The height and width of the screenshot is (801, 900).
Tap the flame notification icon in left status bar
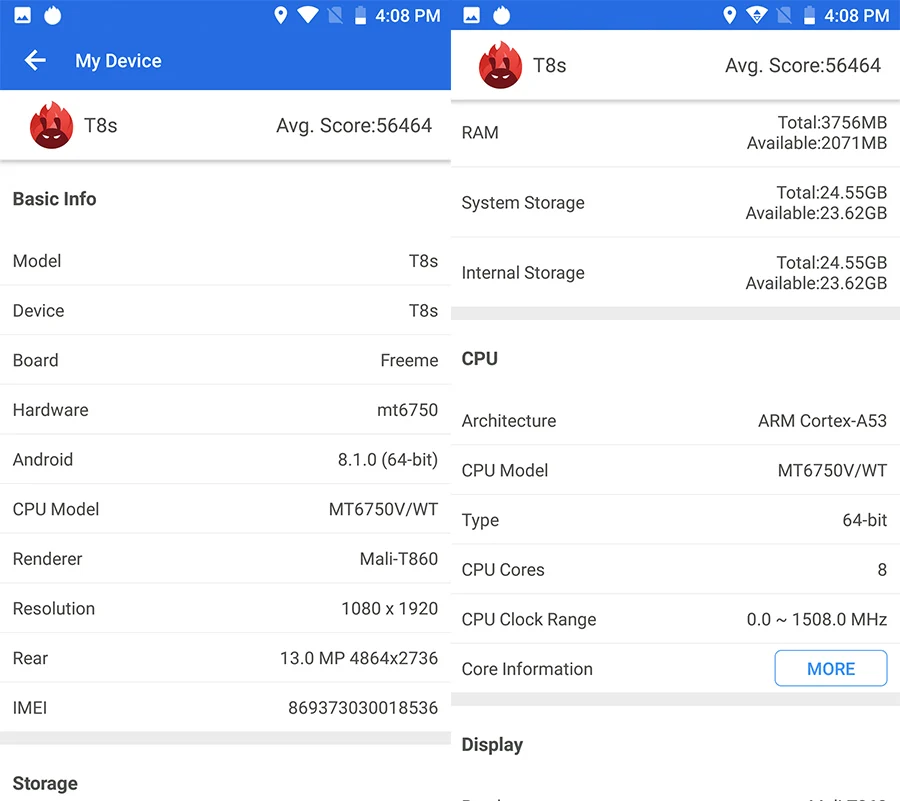53,15
